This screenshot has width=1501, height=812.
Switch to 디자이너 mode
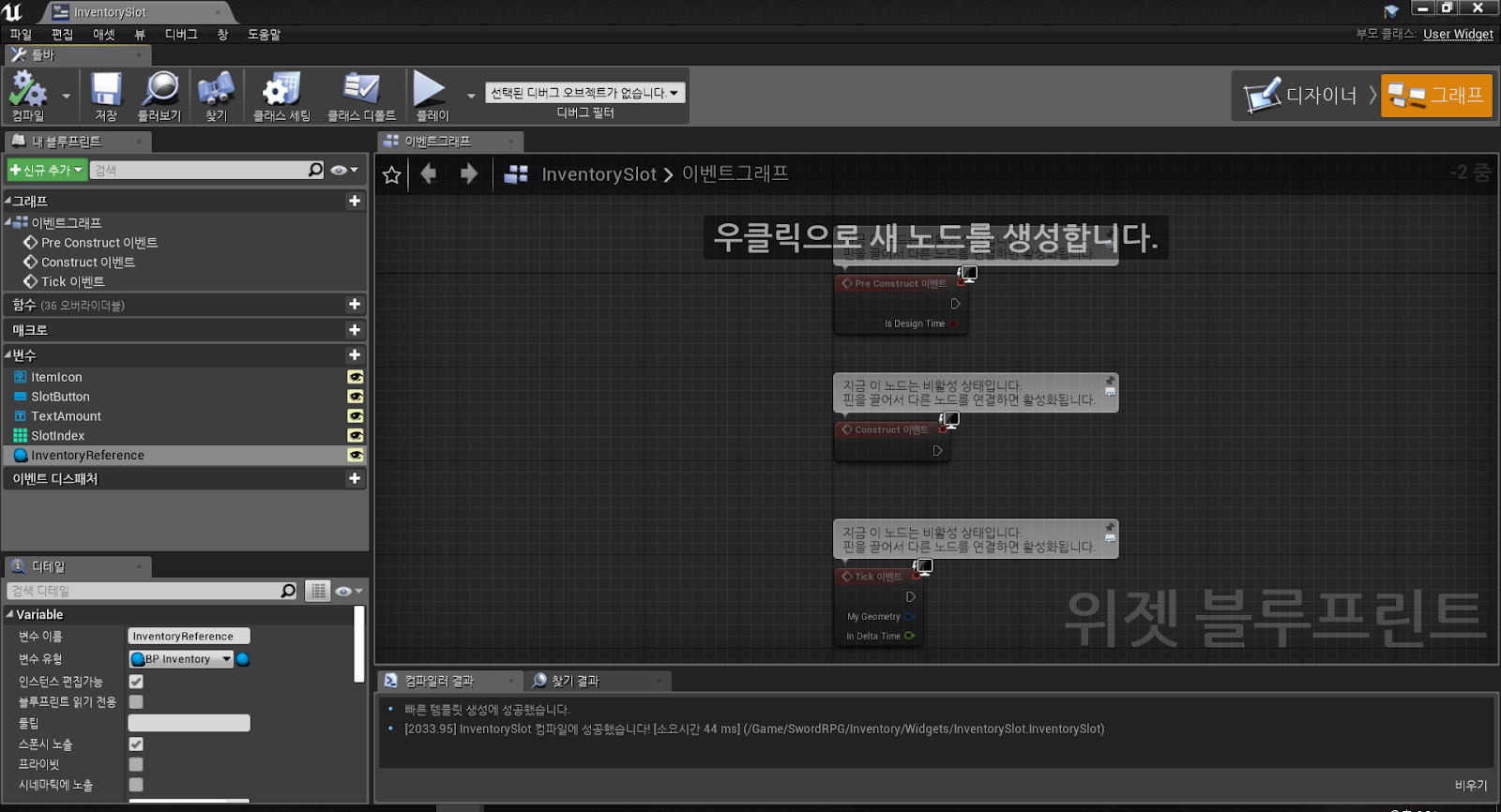(x=1302, y=96)
